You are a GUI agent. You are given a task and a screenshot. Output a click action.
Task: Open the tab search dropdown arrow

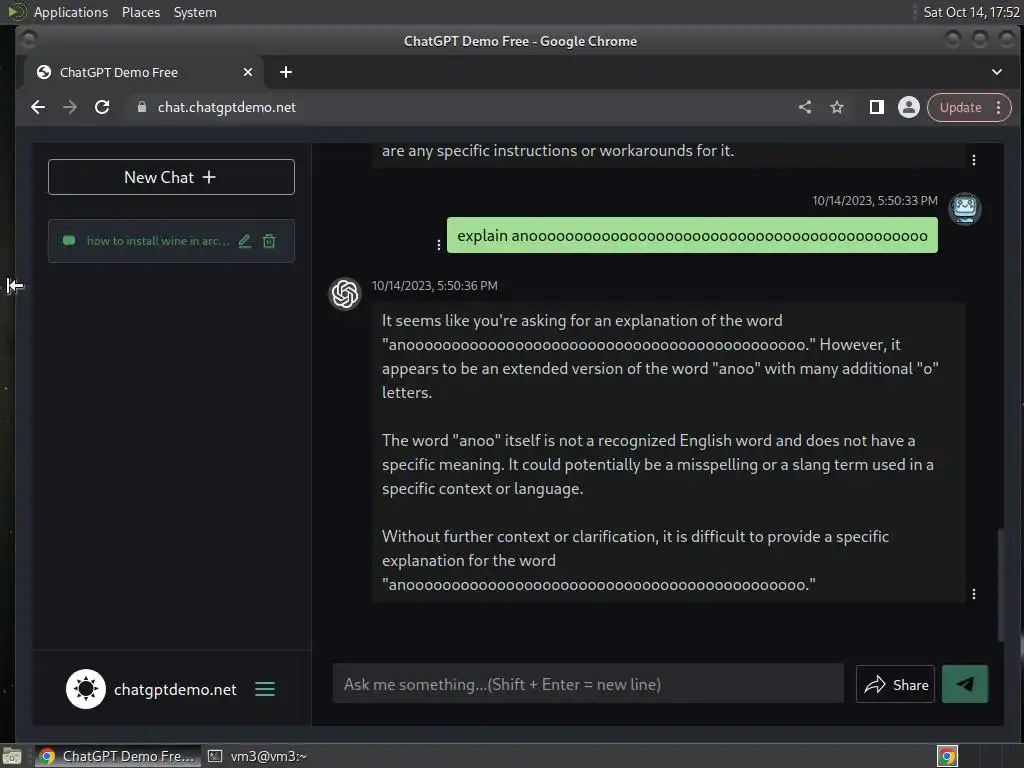[x=997, y=72]
